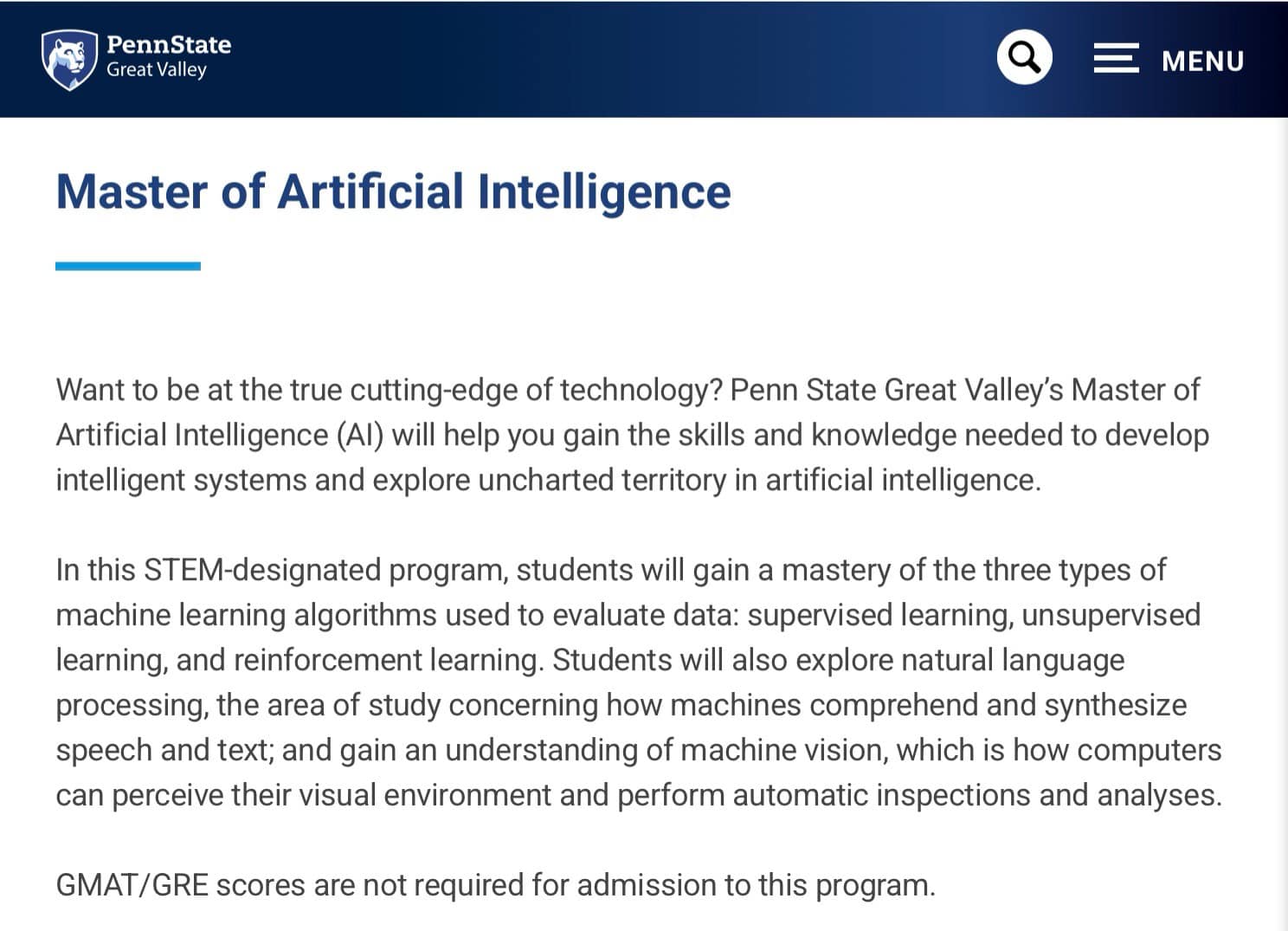The height and width of the screenshot is (931, 1288).
Task: Click the PennState wordmark text
Action: [x=169, y=45]
